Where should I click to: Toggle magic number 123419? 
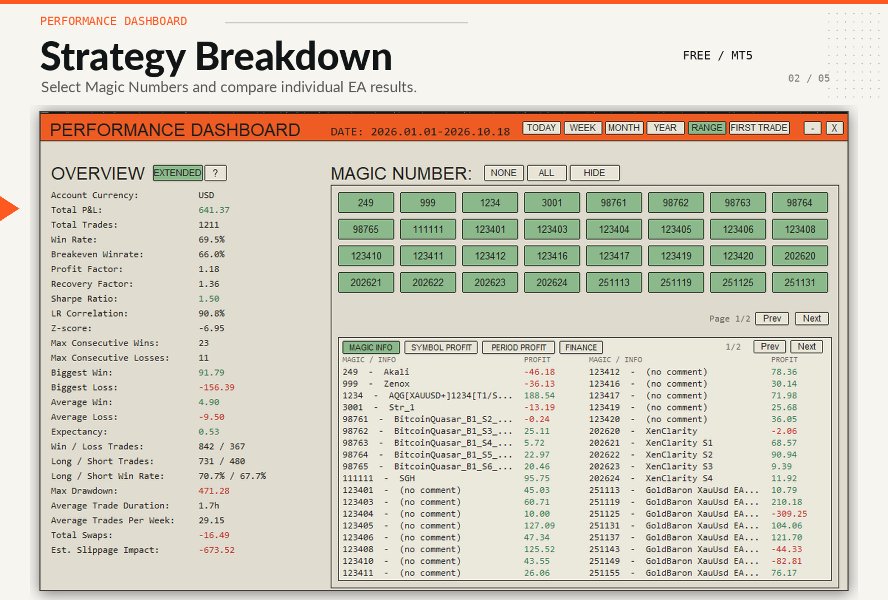pyautogui.click(x=676, y=256)
